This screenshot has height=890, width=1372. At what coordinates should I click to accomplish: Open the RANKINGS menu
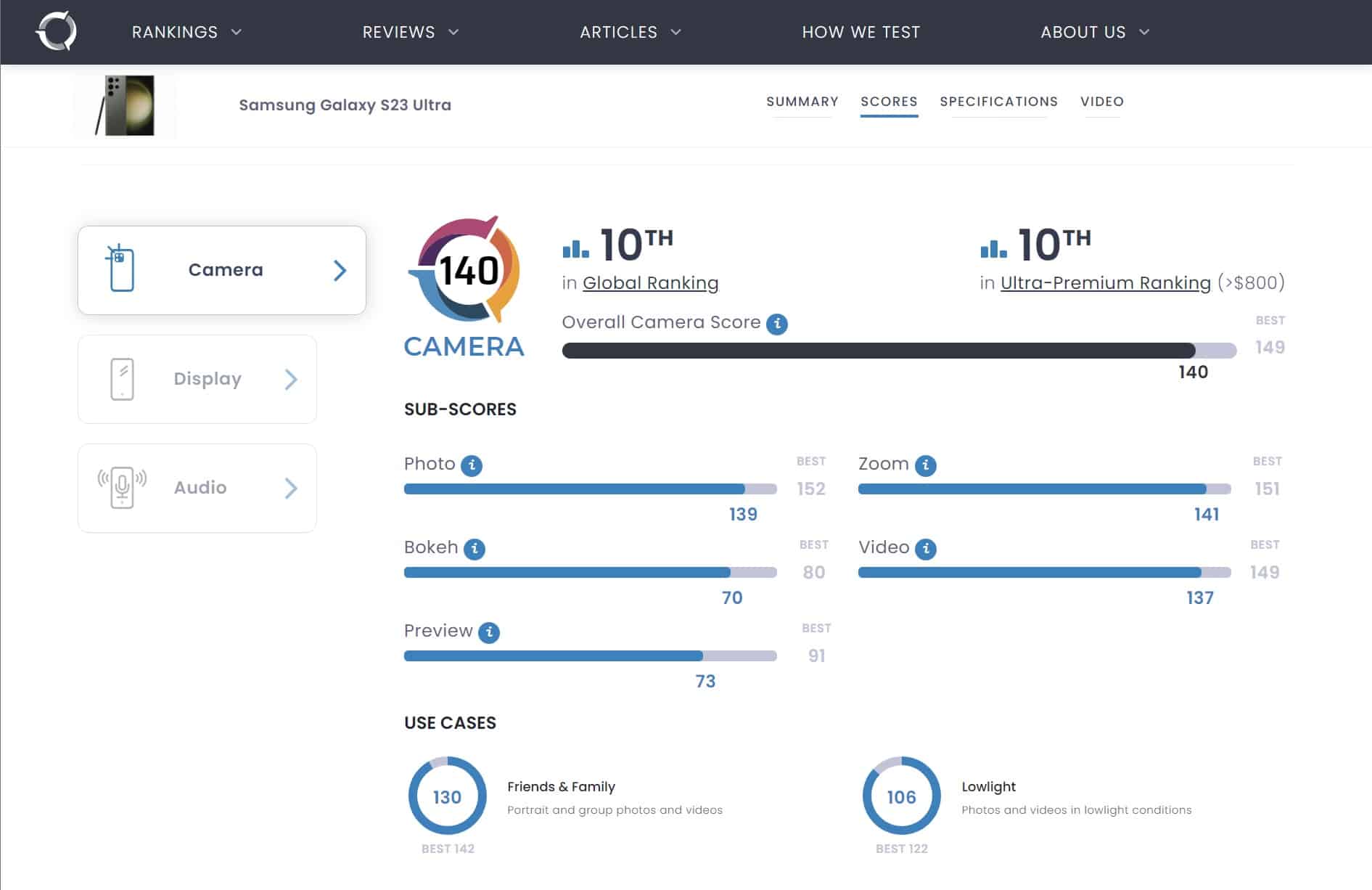coord(175,32)
